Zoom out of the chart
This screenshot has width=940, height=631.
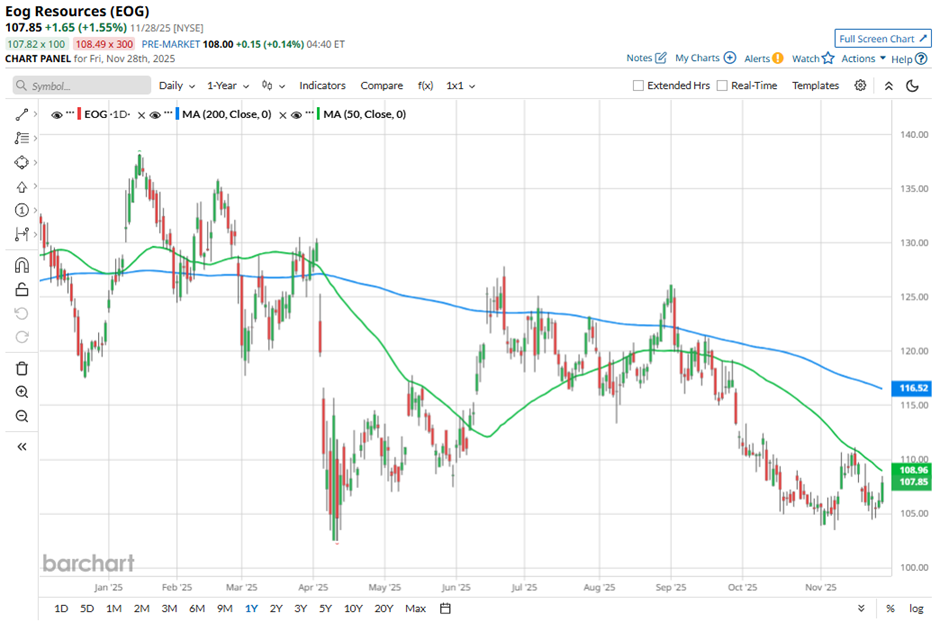[22, 416]
